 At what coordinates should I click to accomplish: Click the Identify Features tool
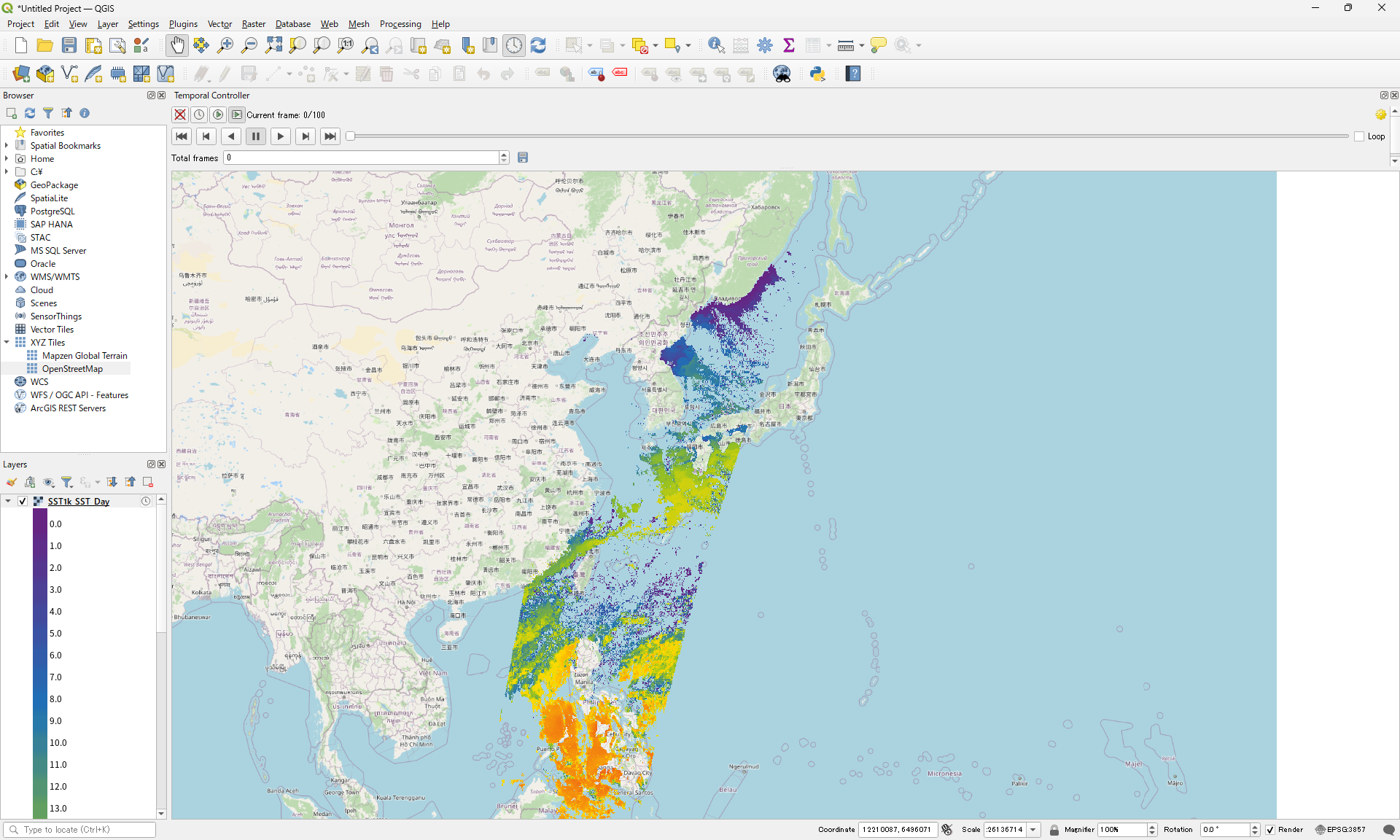coord(716,45)
